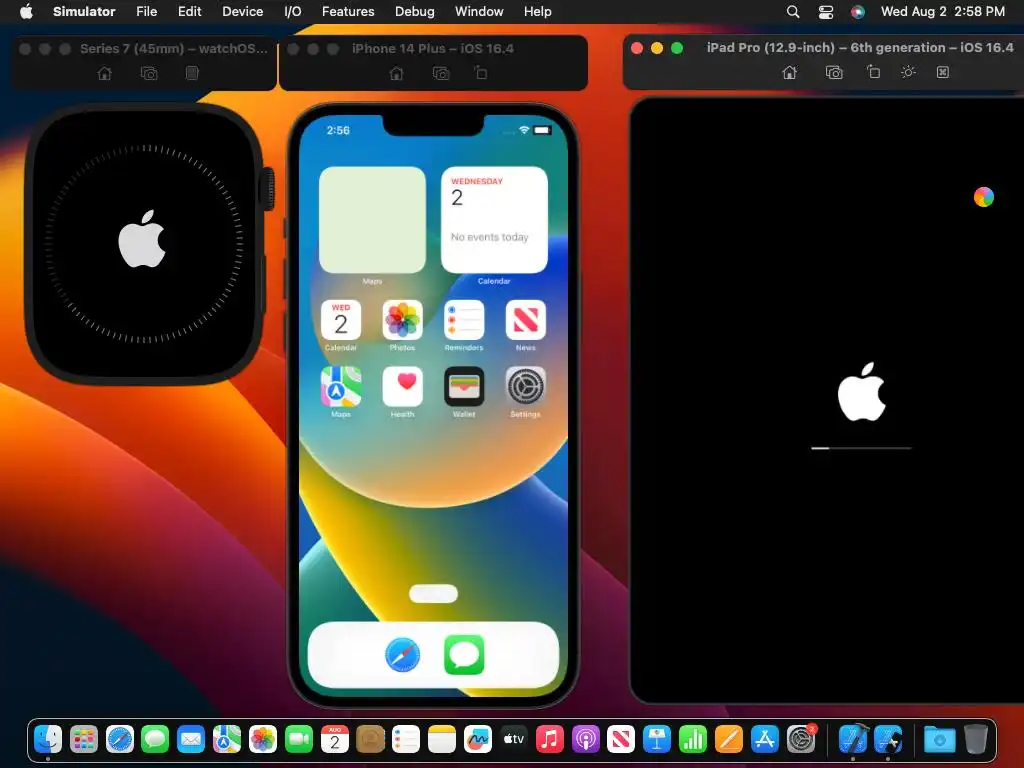Viewport: 1024px width, 768px height.
Task: Open Photos app on the iPhone home screen
Action: tap(402, 320)
